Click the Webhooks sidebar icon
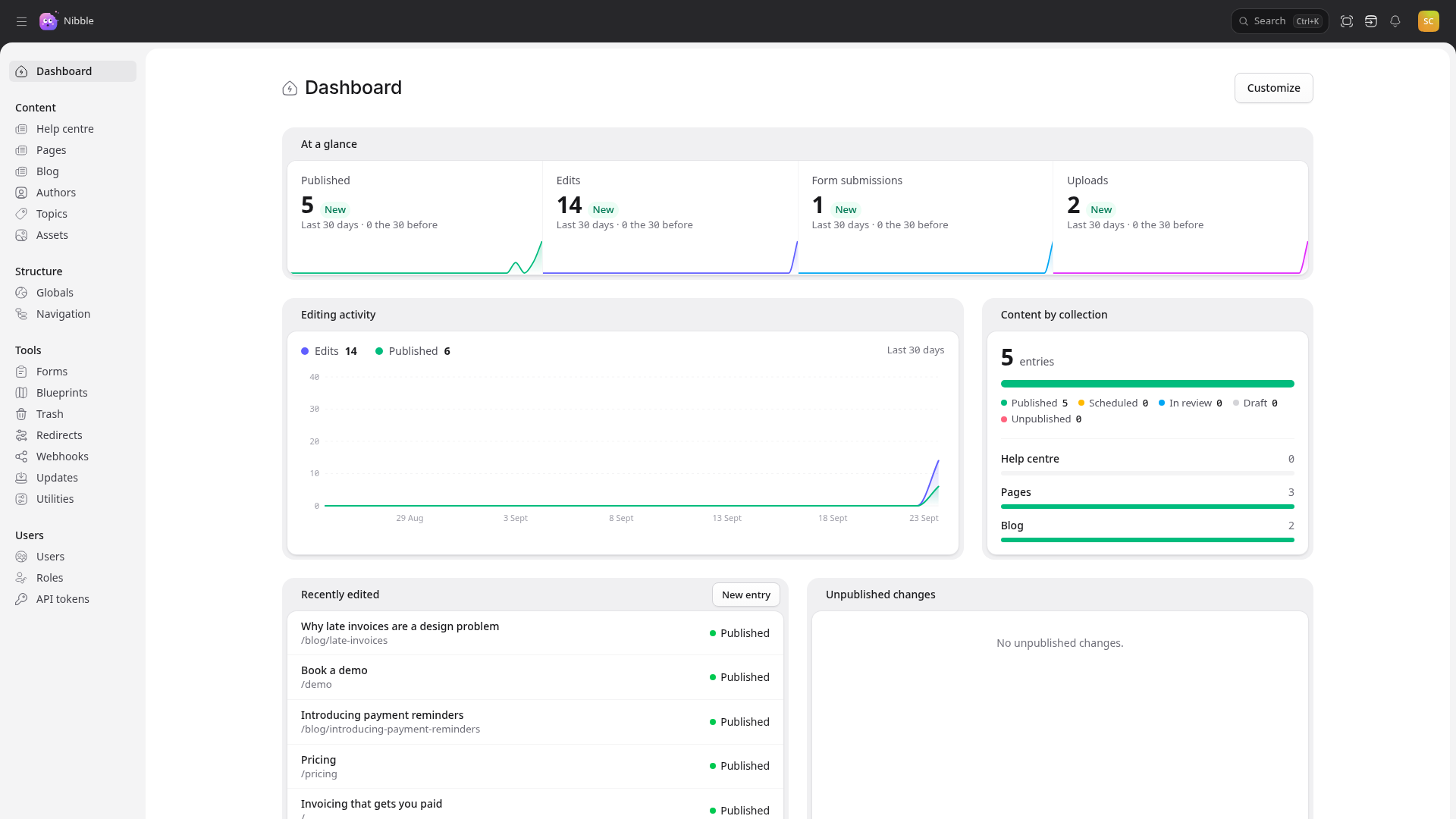 click(x=21, y=457)
